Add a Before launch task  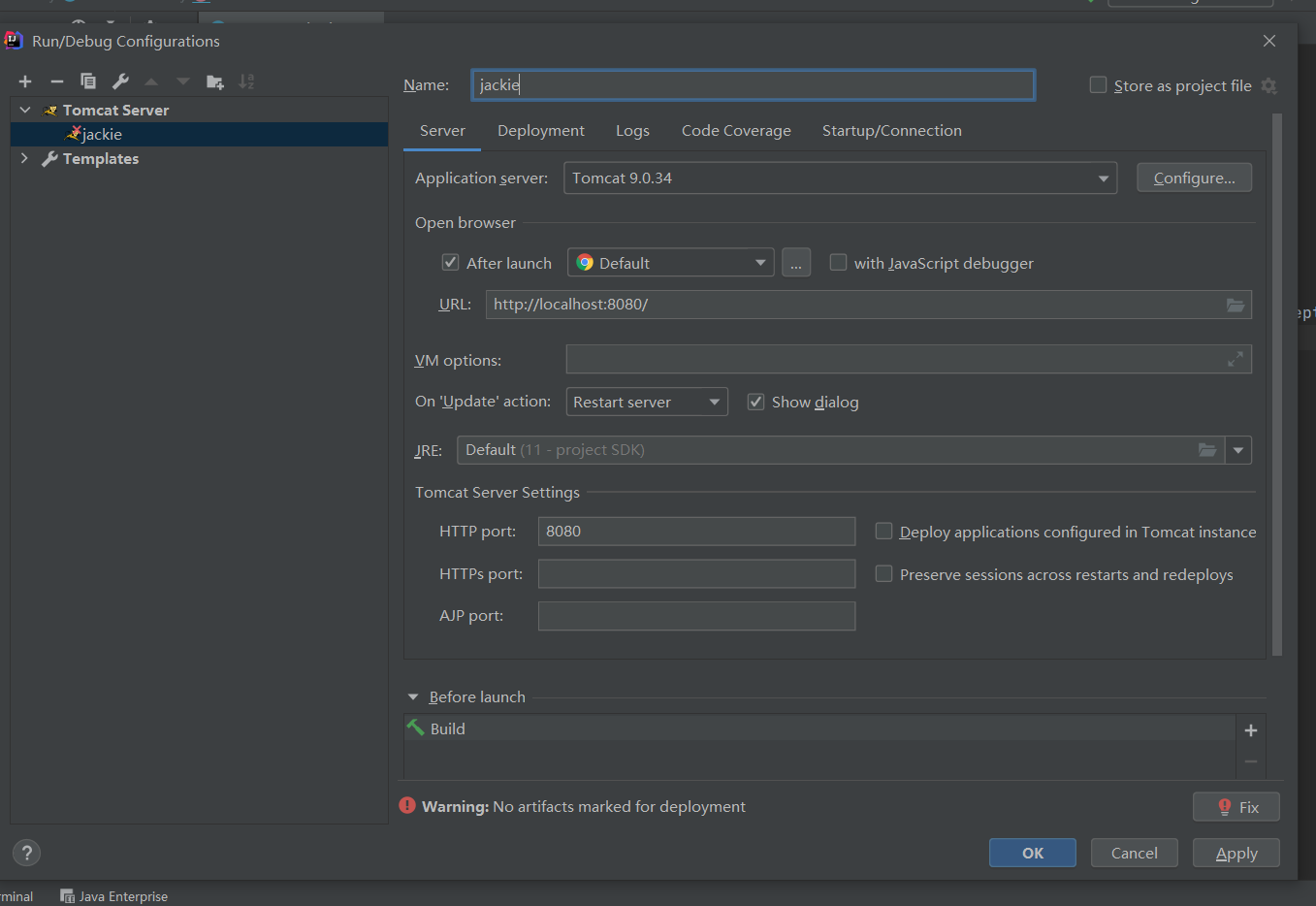tap(1251, 730)
